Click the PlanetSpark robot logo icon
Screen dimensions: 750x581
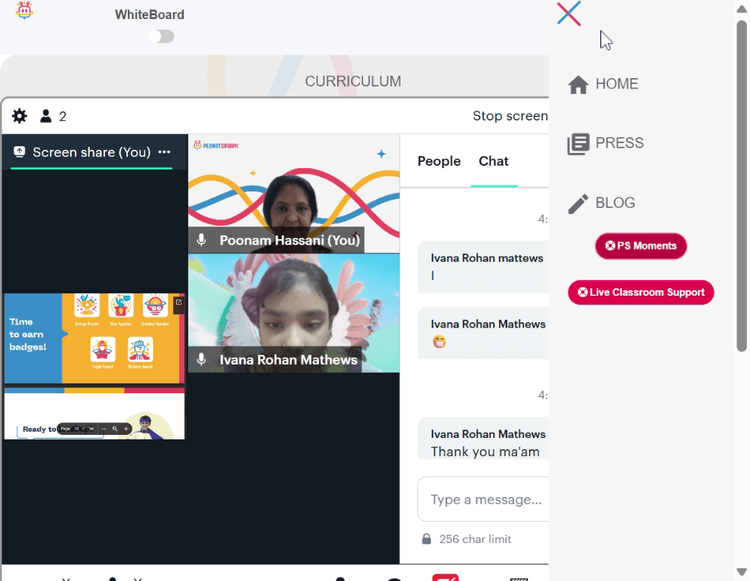click(24, 10)
